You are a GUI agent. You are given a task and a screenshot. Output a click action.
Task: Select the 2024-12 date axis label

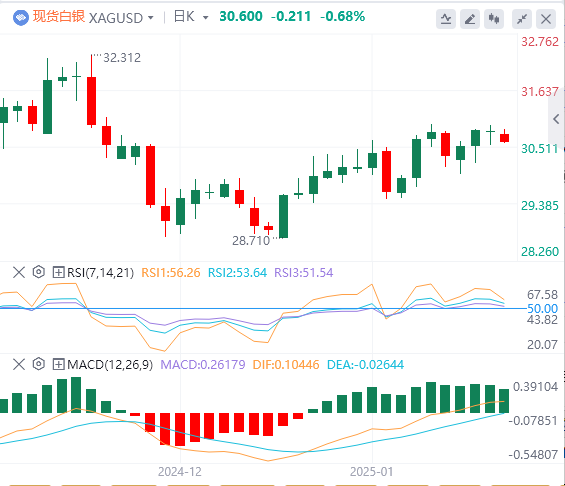click(180, 472)
